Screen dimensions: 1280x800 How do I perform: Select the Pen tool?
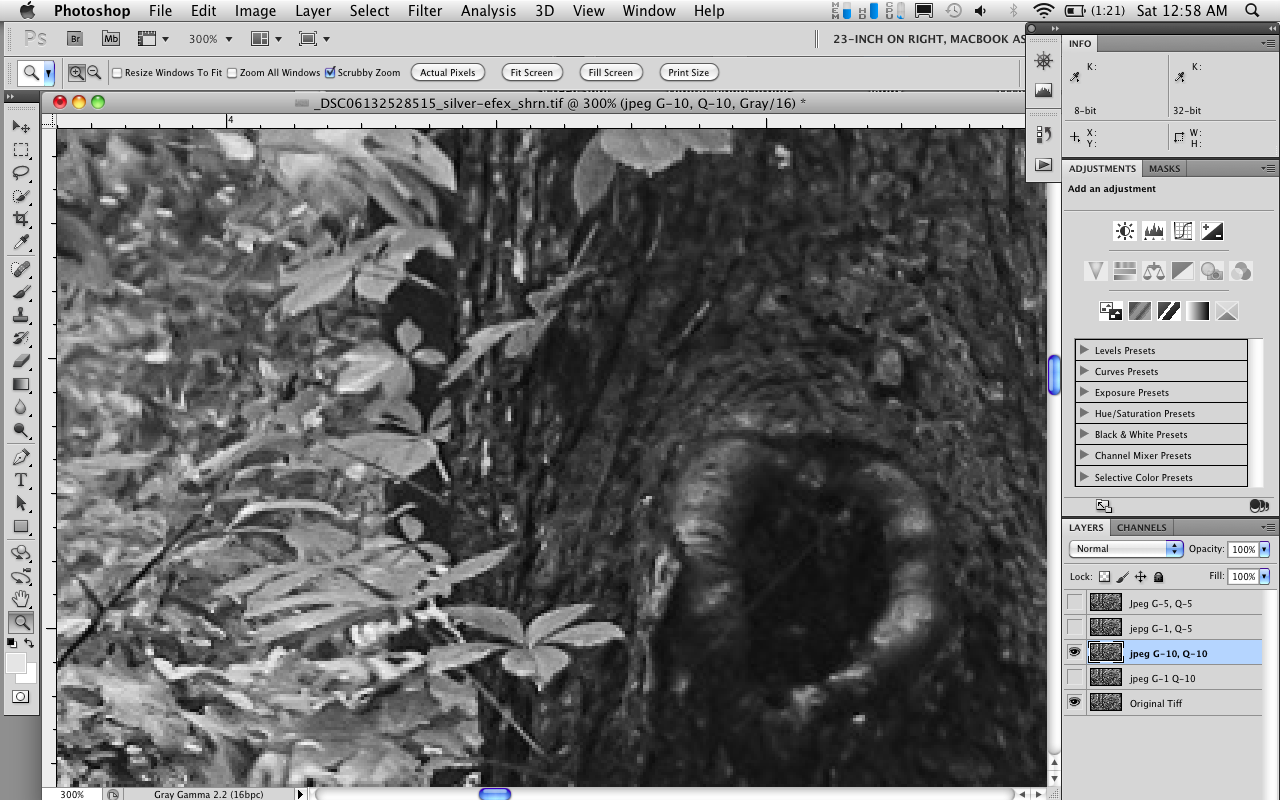[20, 458]
